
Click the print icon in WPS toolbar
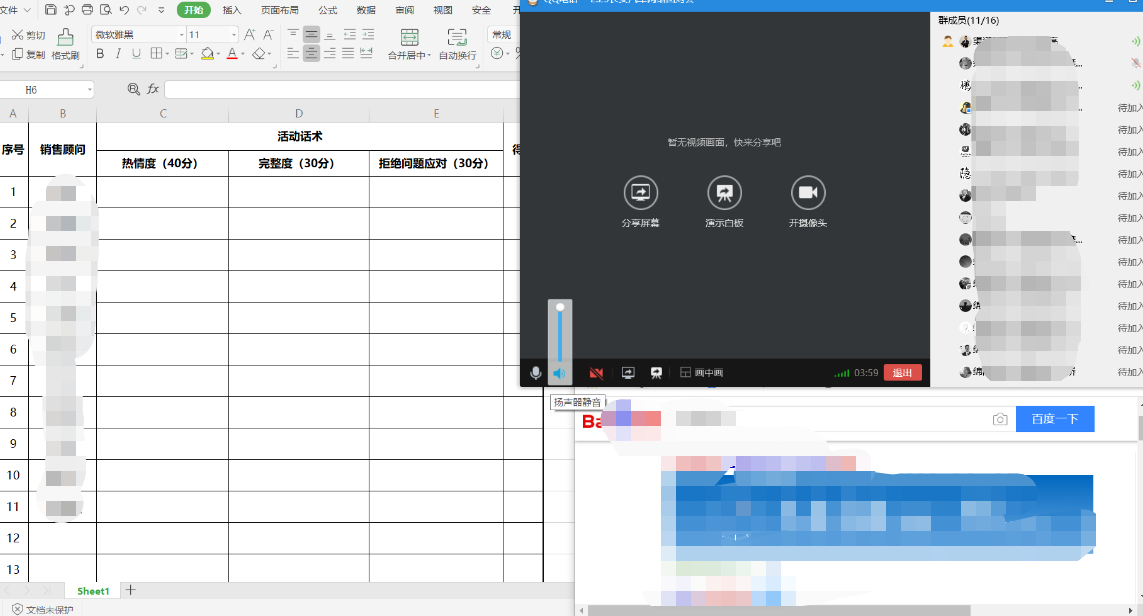pos(87,9)
